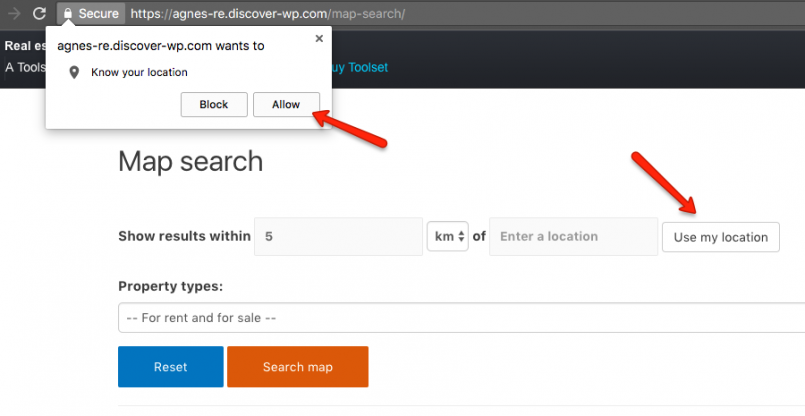Click the location pin icon in popup

74,72
